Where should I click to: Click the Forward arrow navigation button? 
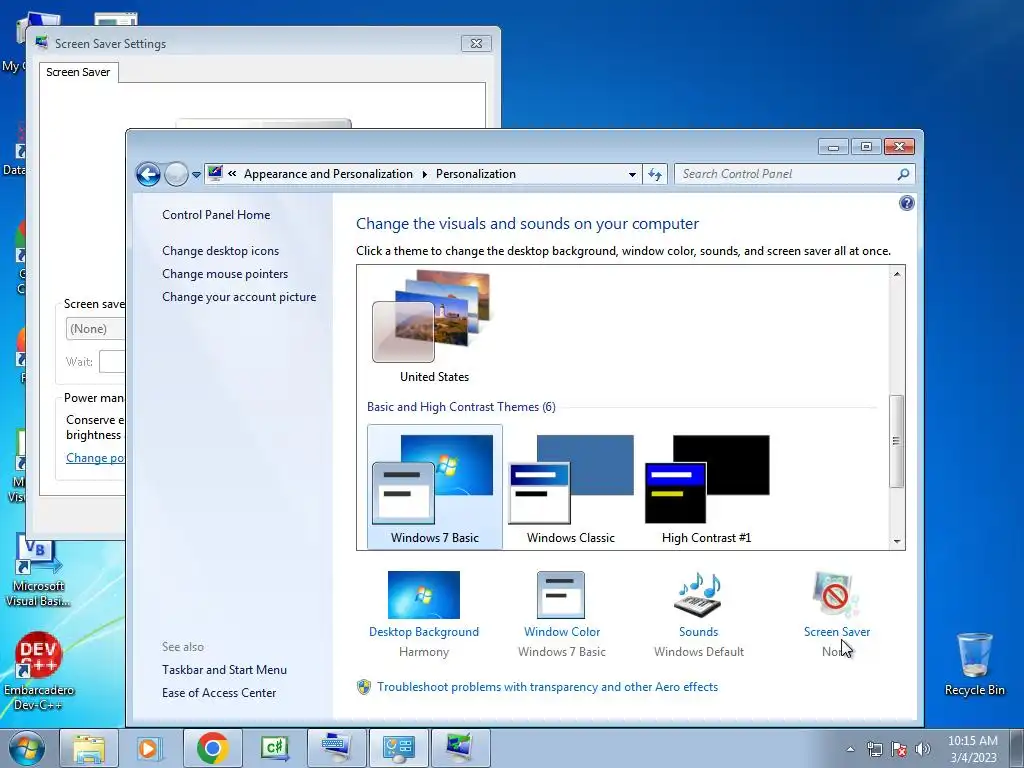point(176,174)
